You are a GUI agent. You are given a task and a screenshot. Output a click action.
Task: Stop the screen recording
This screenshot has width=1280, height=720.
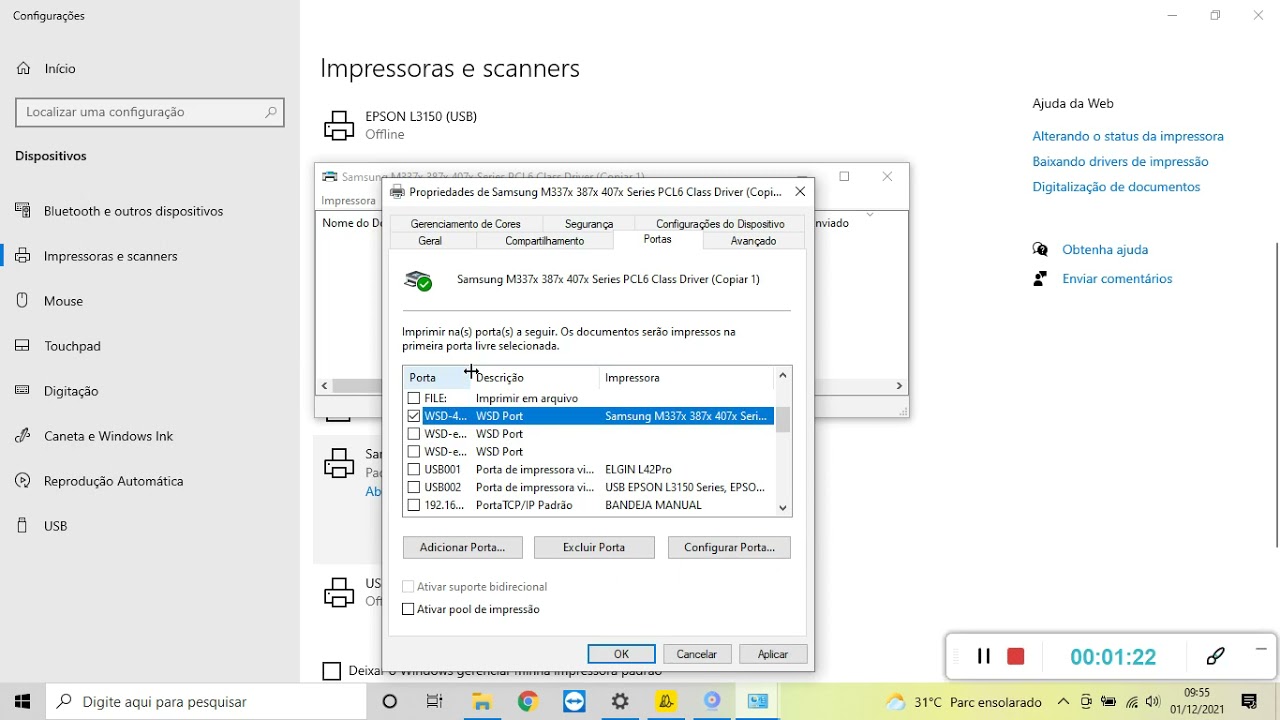pos(1016,656)
